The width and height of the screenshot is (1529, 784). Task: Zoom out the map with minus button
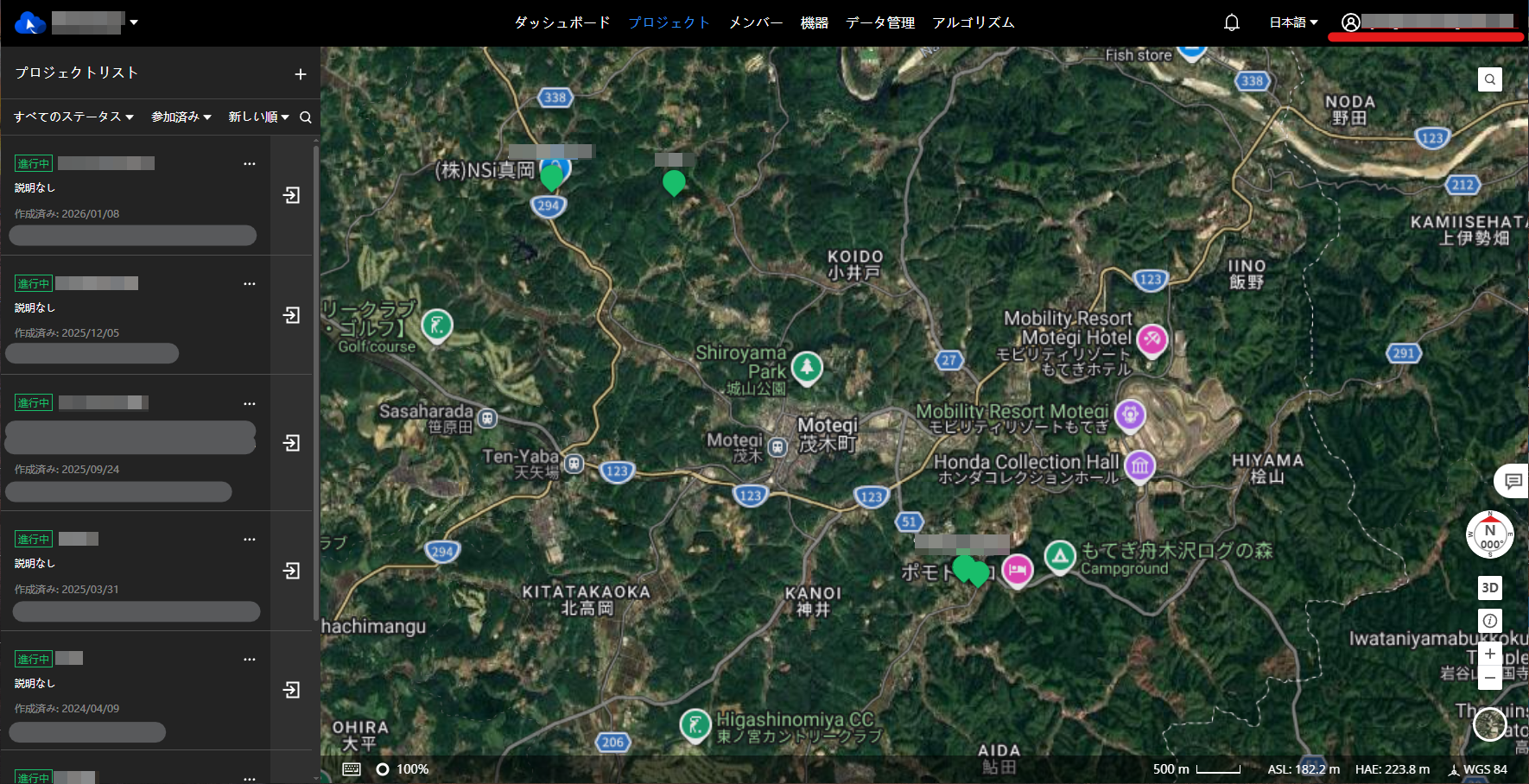pos(1489,678)
